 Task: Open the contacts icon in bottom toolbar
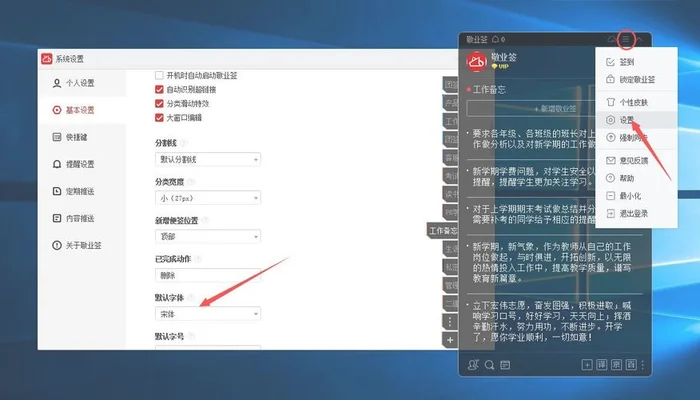[473, 365]
